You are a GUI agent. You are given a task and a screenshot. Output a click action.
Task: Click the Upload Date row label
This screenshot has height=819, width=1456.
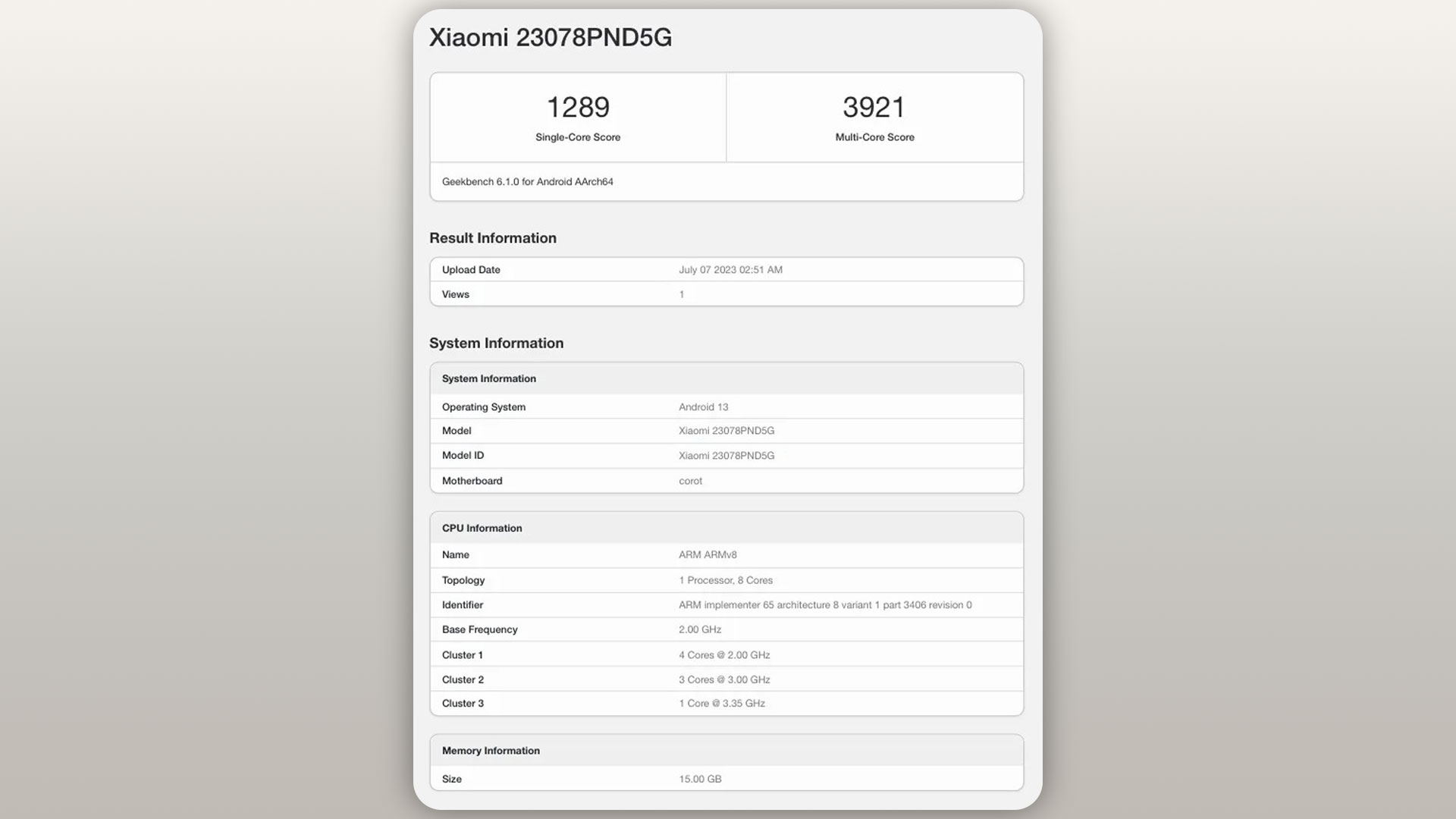[x=471, y=270]
